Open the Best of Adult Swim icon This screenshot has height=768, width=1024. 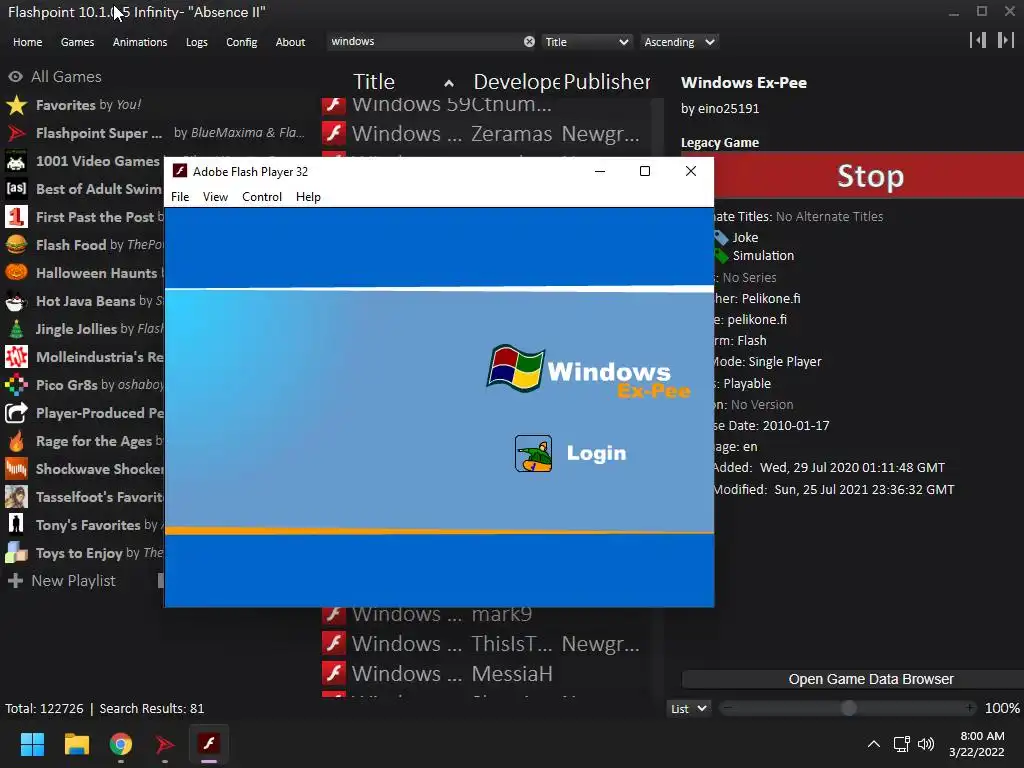pyautogui.click(x=16, y=189)
